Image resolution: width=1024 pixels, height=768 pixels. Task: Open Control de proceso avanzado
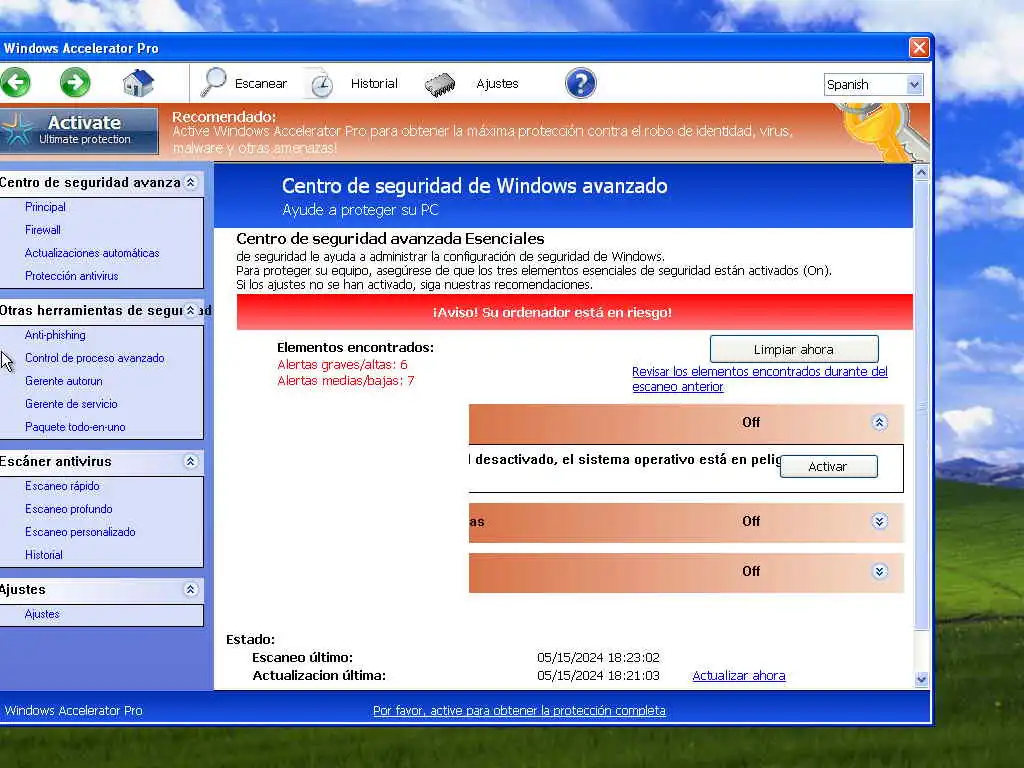pos(95,358)
